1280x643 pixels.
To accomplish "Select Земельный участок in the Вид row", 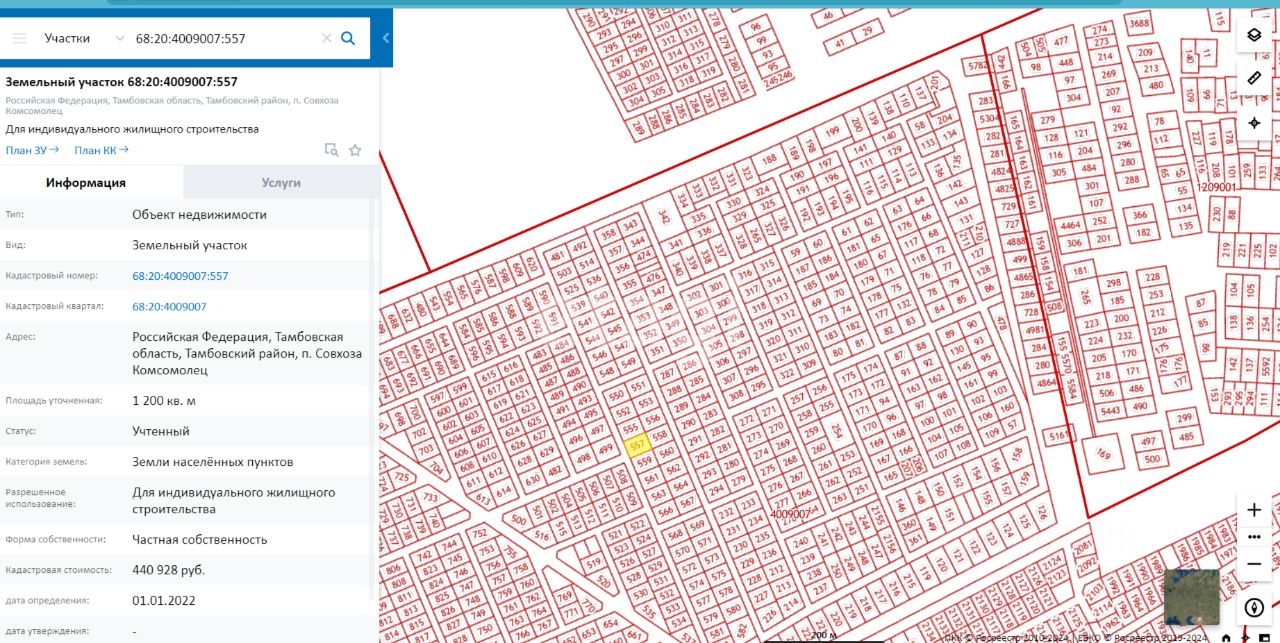I will tap(189, 245).
